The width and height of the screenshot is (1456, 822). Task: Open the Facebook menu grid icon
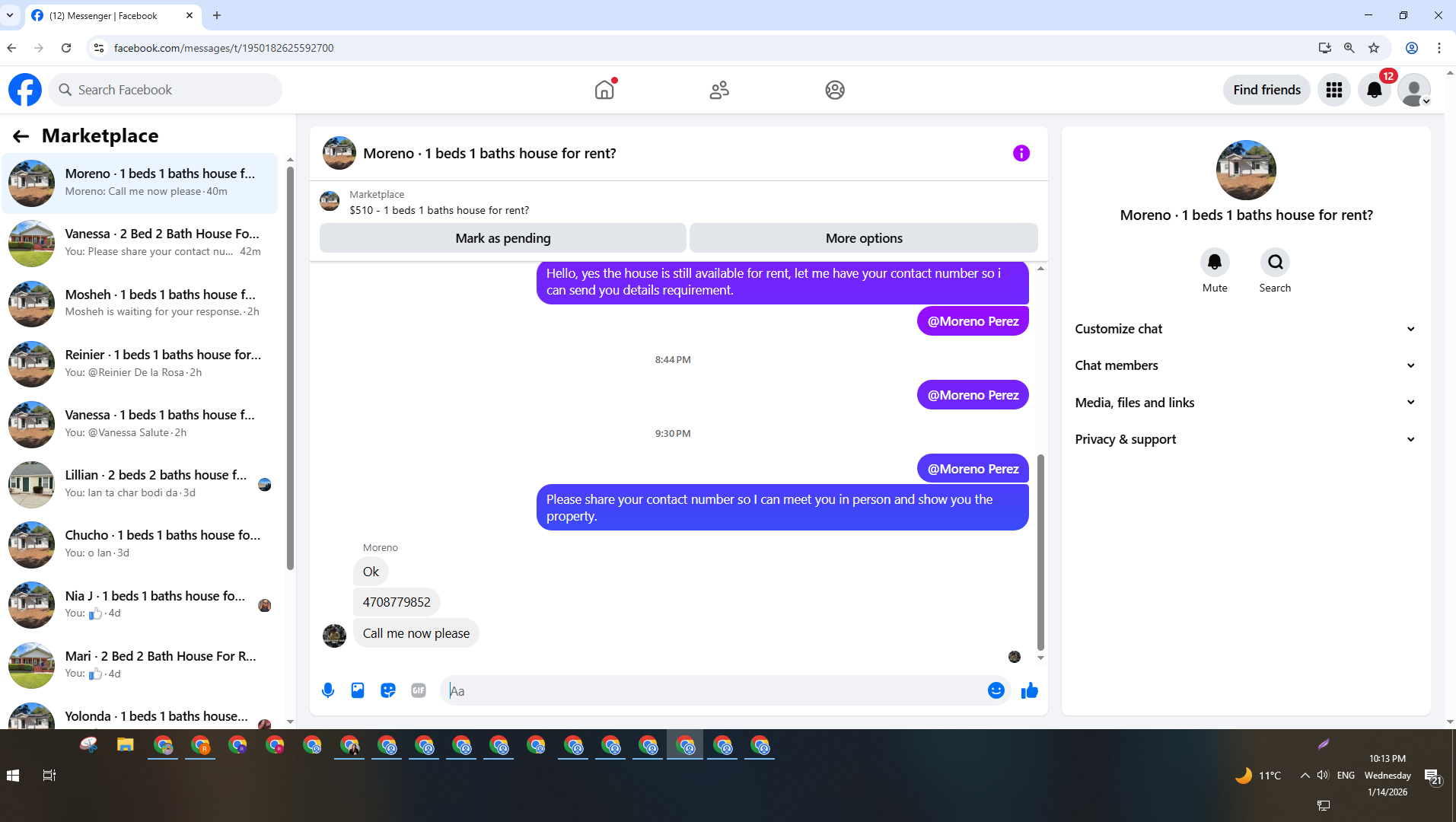click(1334, 90)
